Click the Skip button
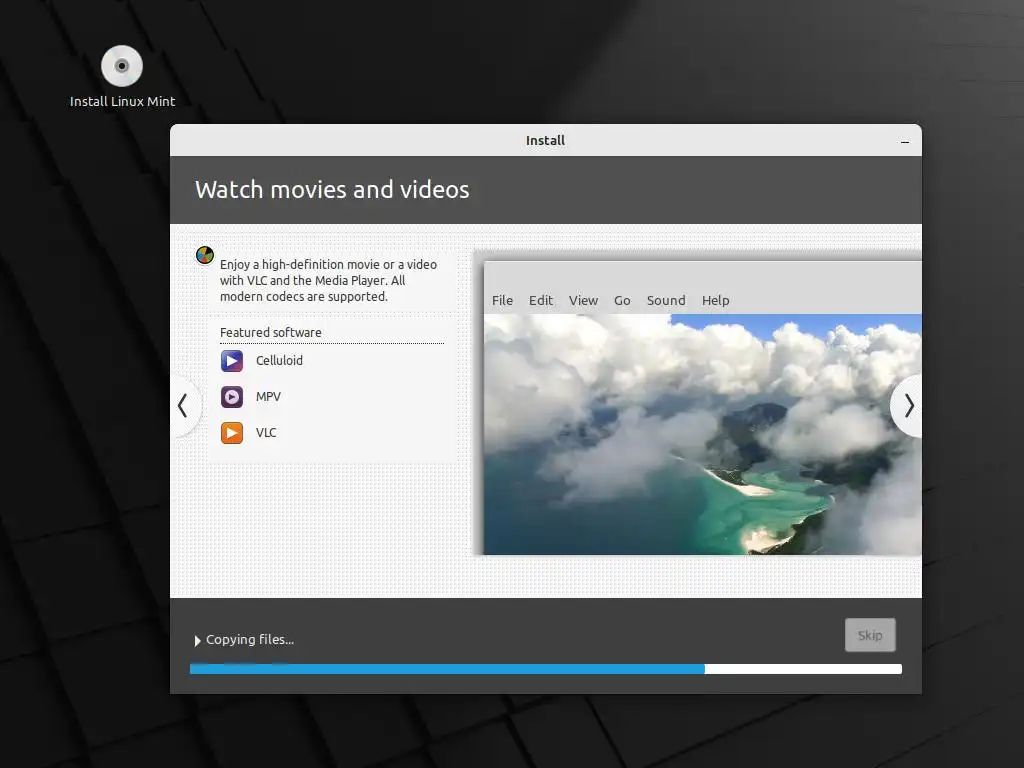 870,635
